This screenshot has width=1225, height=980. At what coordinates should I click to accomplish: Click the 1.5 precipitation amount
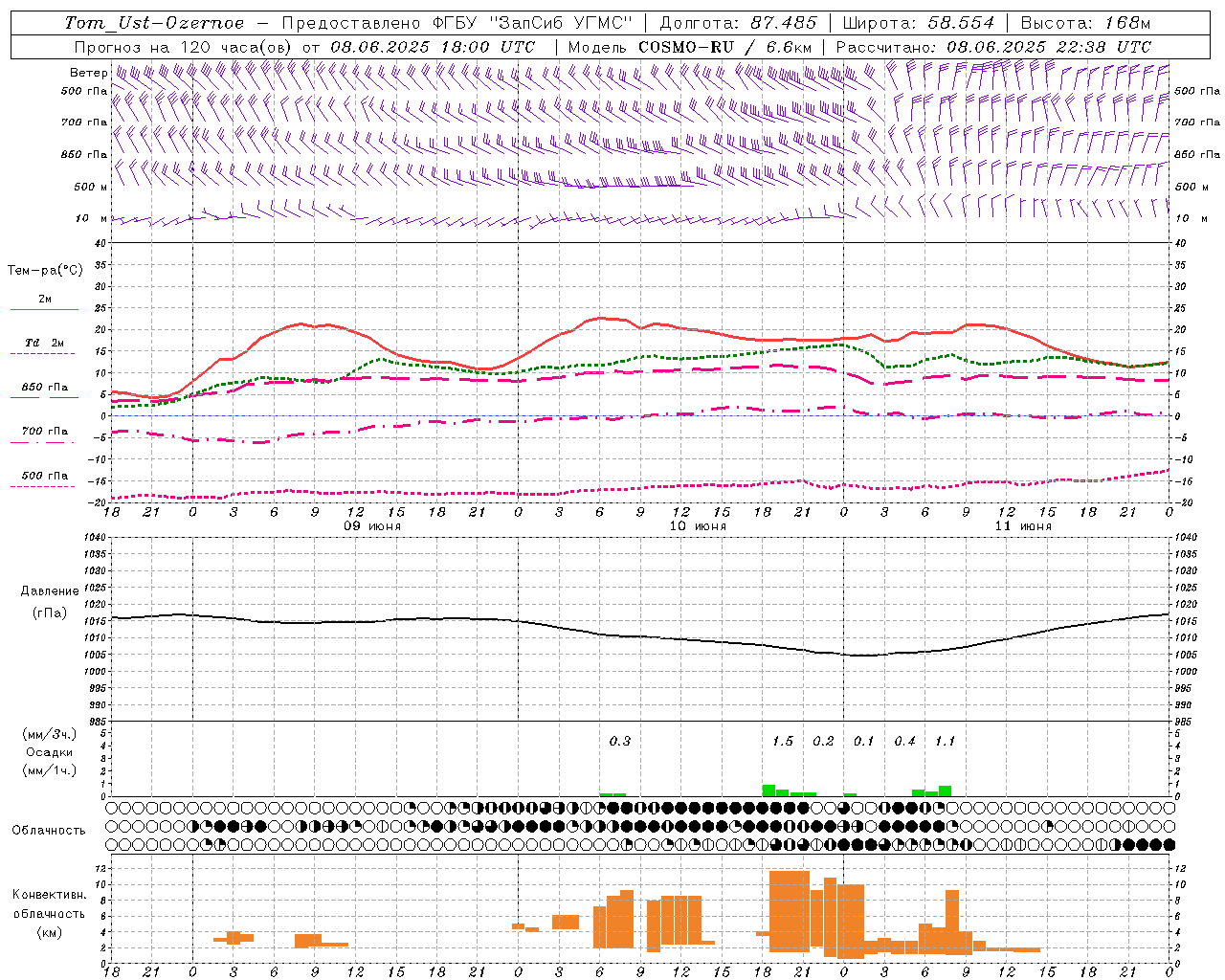(783, 741)
